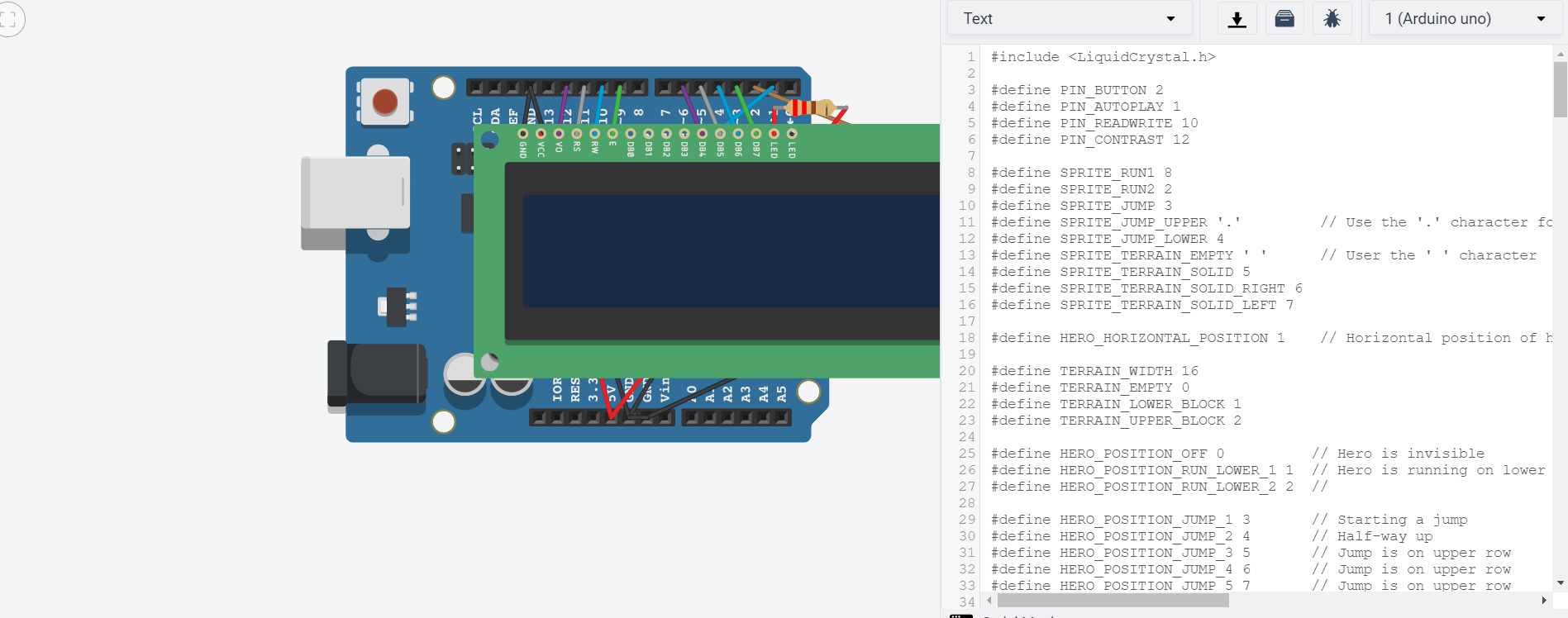This screenshot has width=1568, height=618.
Task: Click the SPRITE_TERRAIN_SOLID_LEFT 7 line
Action: click(x=1142, y=305)
